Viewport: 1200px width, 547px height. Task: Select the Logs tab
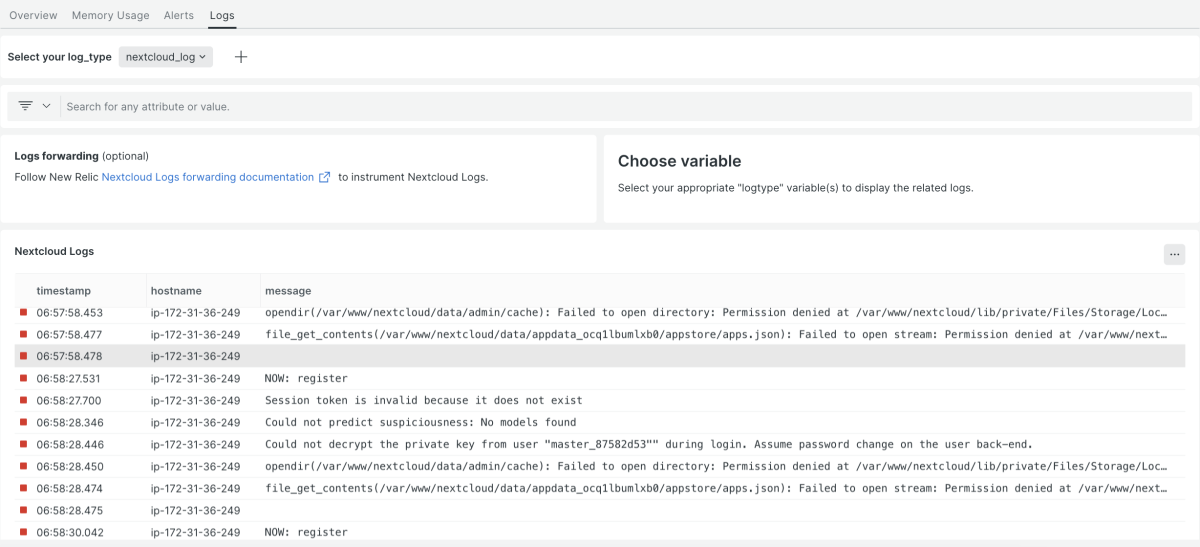222,15
